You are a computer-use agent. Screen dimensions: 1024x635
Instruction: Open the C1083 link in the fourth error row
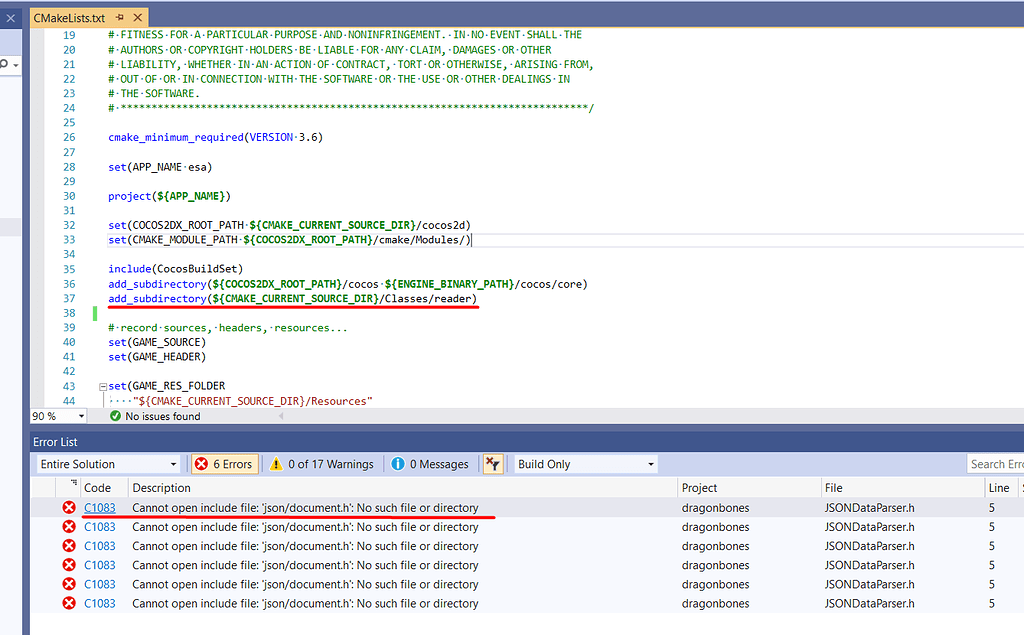pos(99,565)
